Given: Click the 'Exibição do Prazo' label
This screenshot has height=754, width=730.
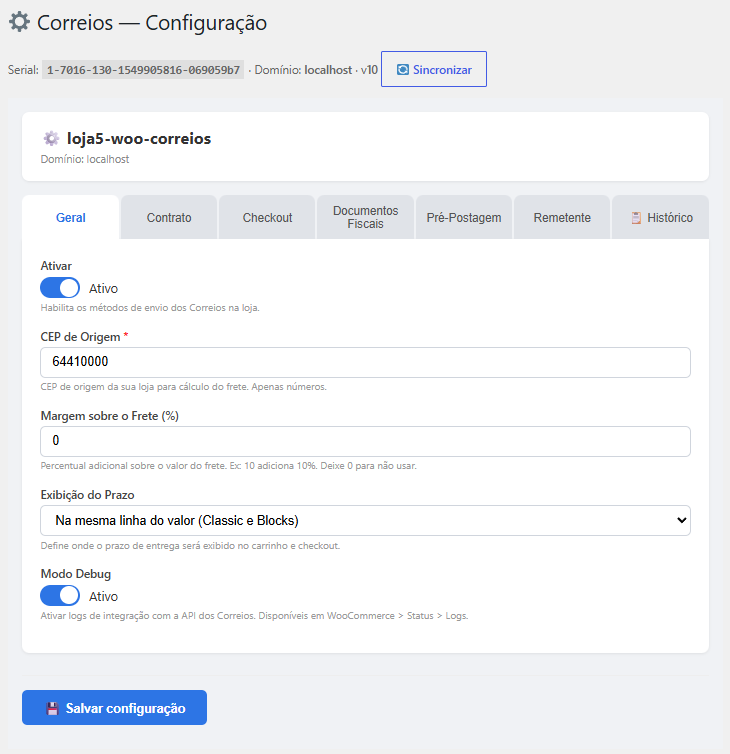Looking at the screenshot, I should [x=88, y=495].
